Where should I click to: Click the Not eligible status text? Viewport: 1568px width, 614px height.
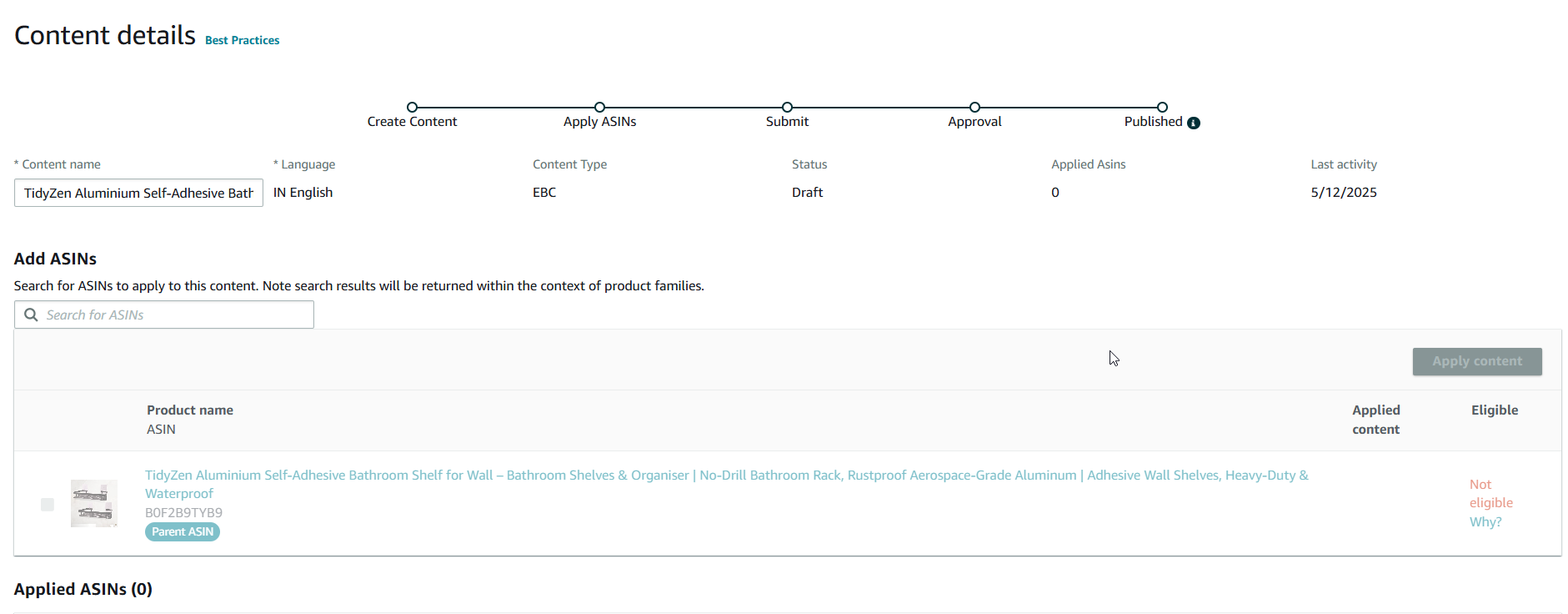[1490, 493]
